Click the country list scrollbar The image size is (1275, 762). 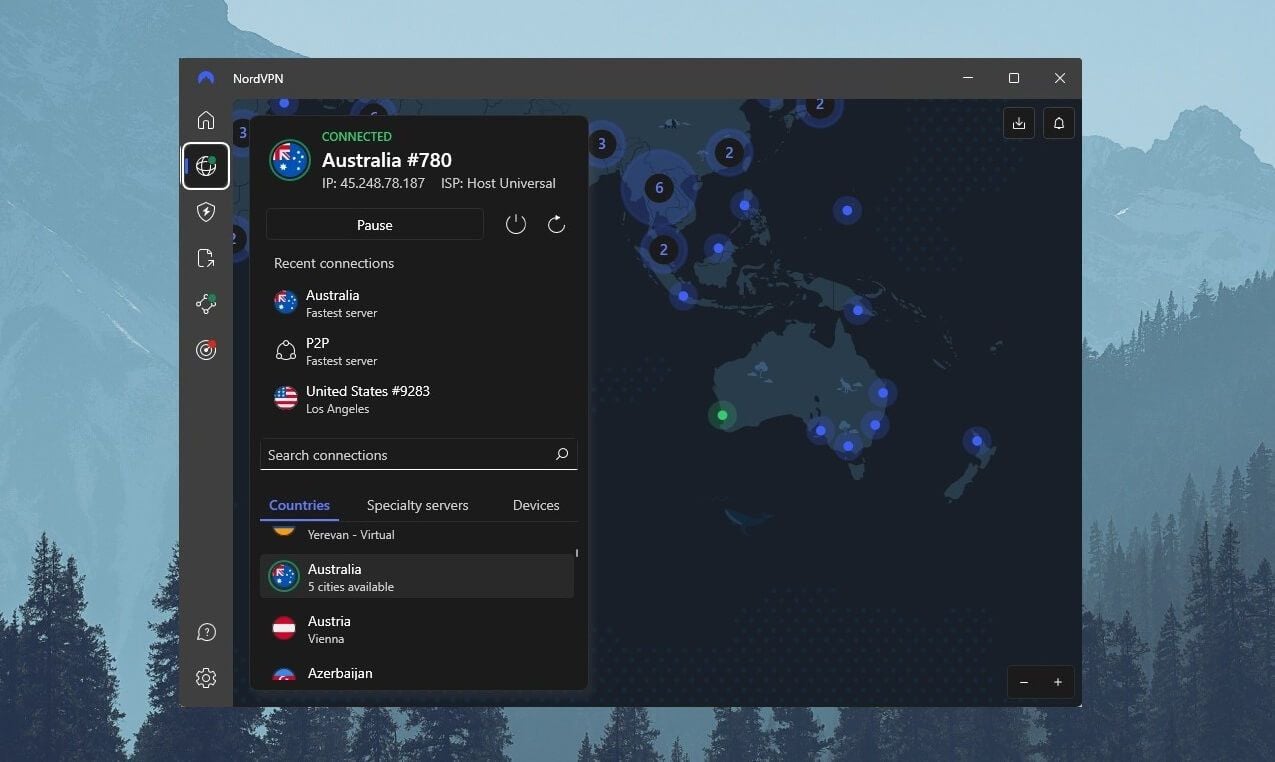[x=577, y=552]
